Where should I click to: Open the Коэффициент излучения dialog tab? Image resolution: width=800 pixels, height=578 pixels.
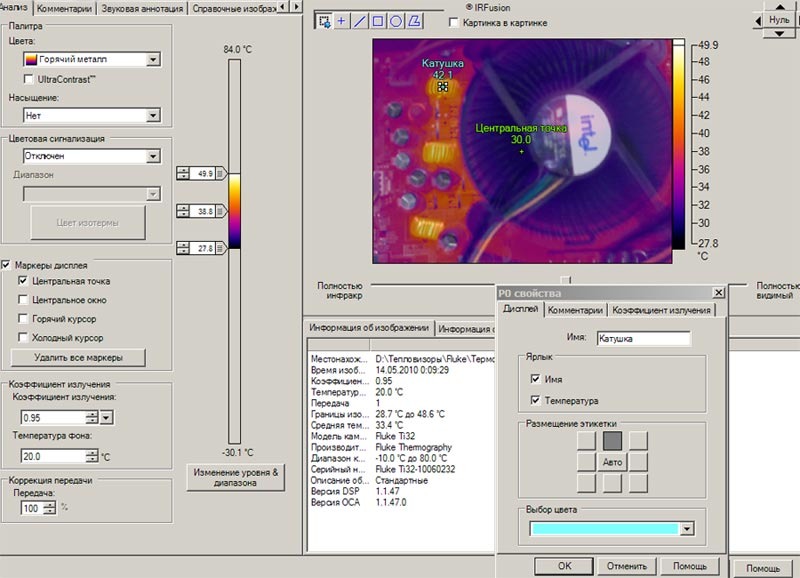pos(661,310)
